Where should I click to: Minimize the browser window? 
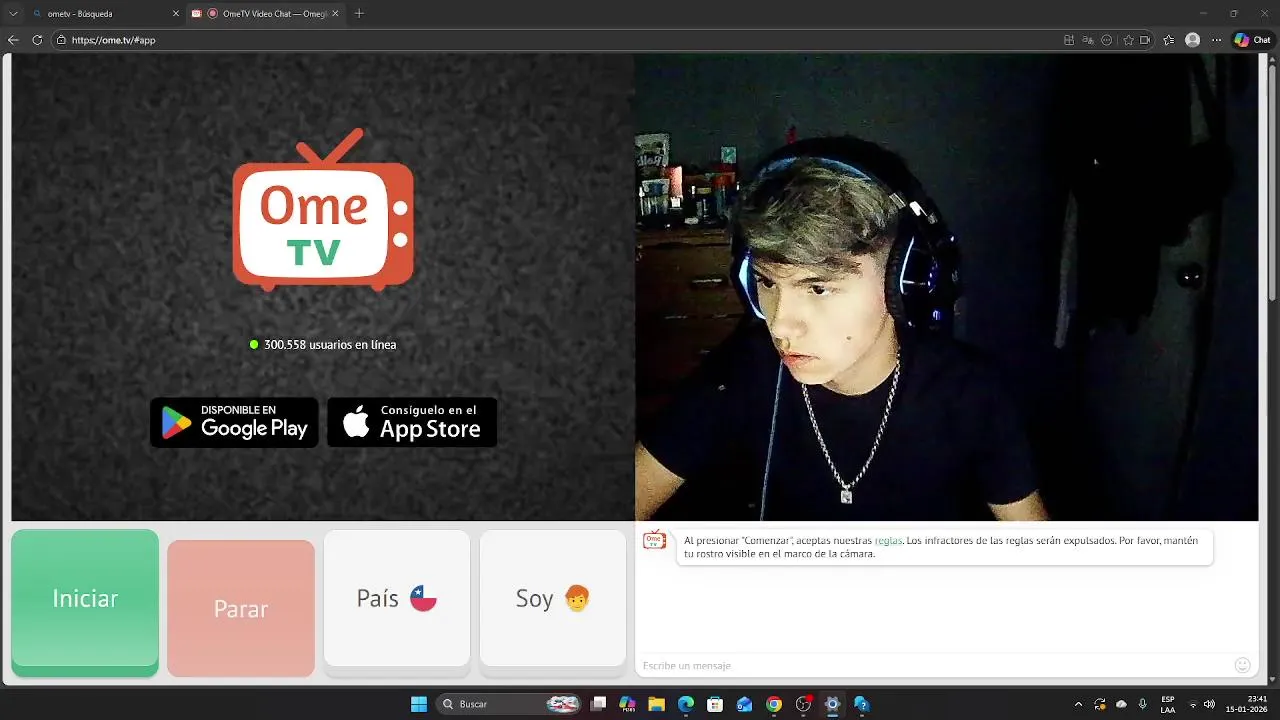[x=1204, y=13]
